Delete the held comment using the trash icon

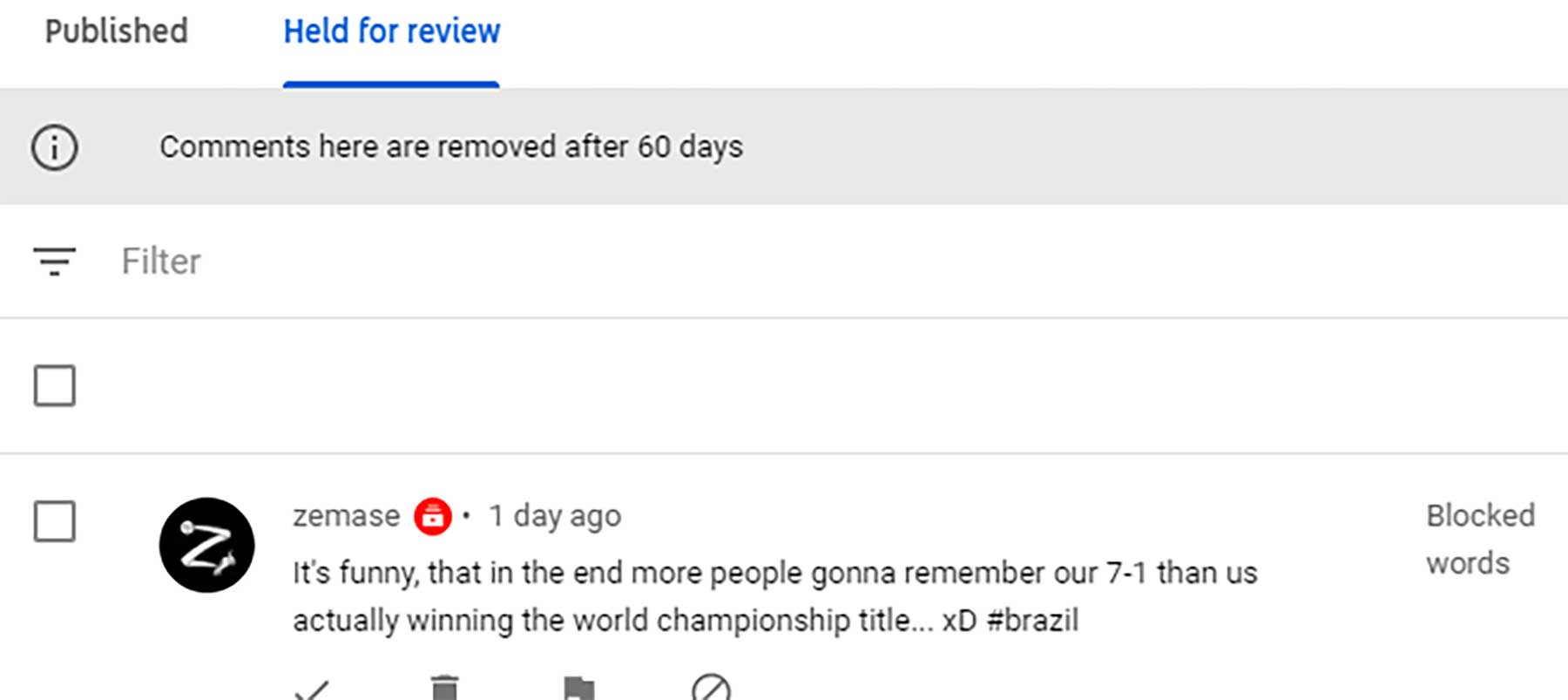click(x=444, y=689)
